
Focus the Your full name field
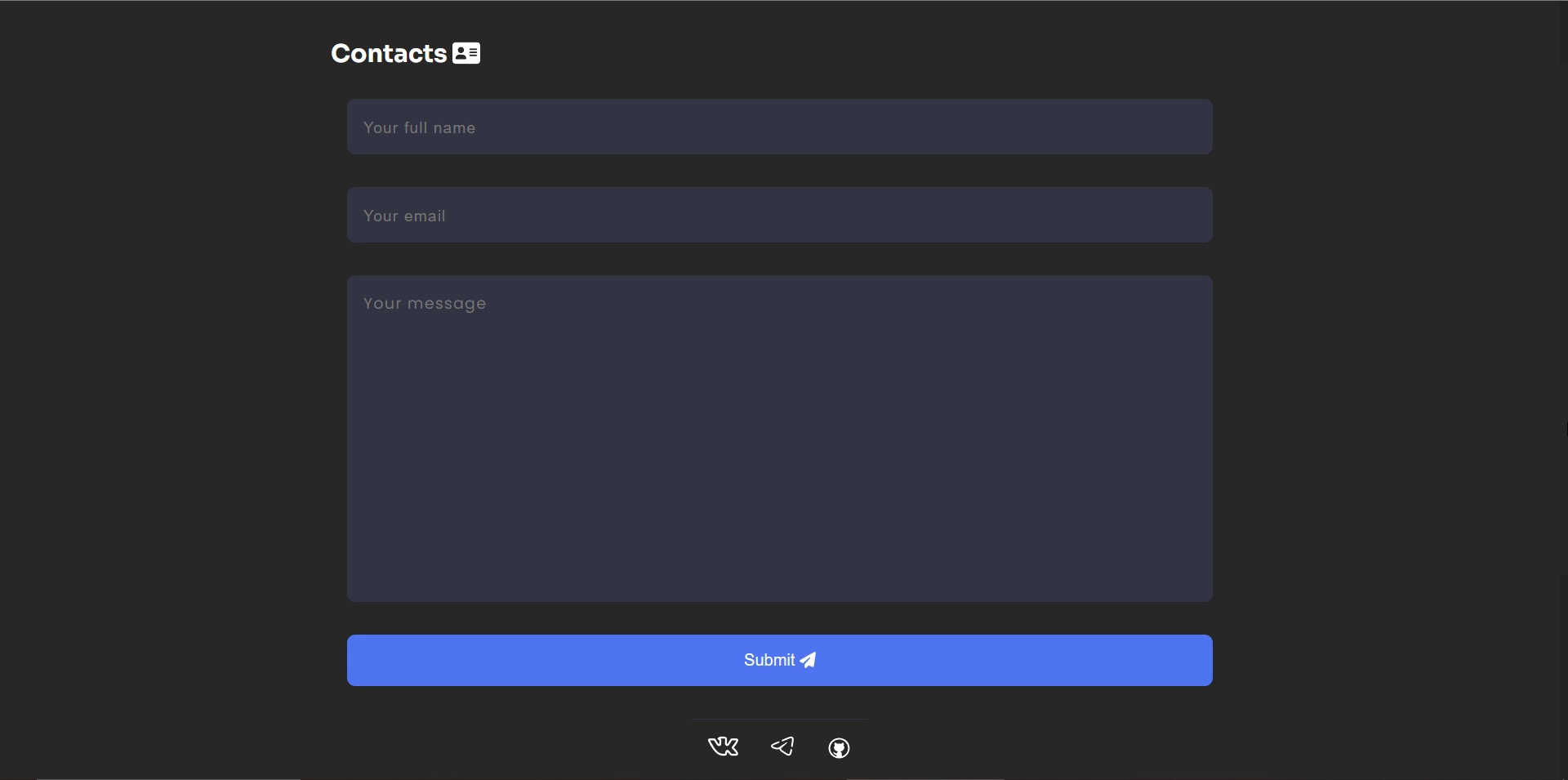click(780, 127)
